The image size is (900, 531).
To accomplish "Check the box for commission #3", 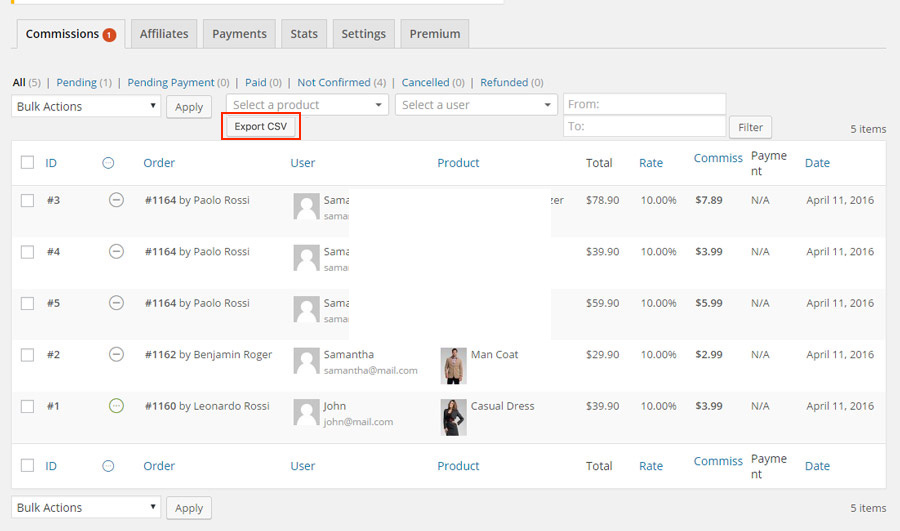I will click(x=27, y=200).
